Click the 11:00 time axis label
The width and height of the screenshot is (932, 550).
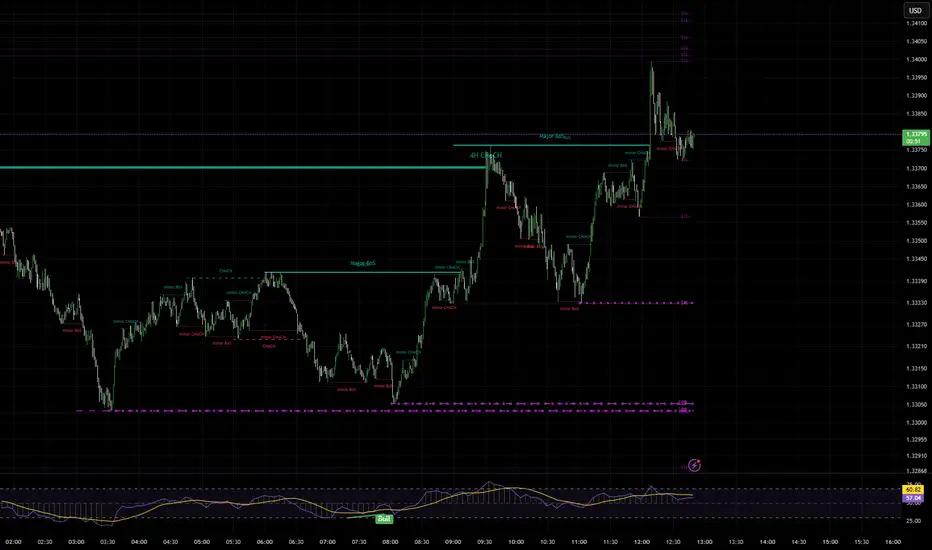pyautogui.click(x=579, y=542)
